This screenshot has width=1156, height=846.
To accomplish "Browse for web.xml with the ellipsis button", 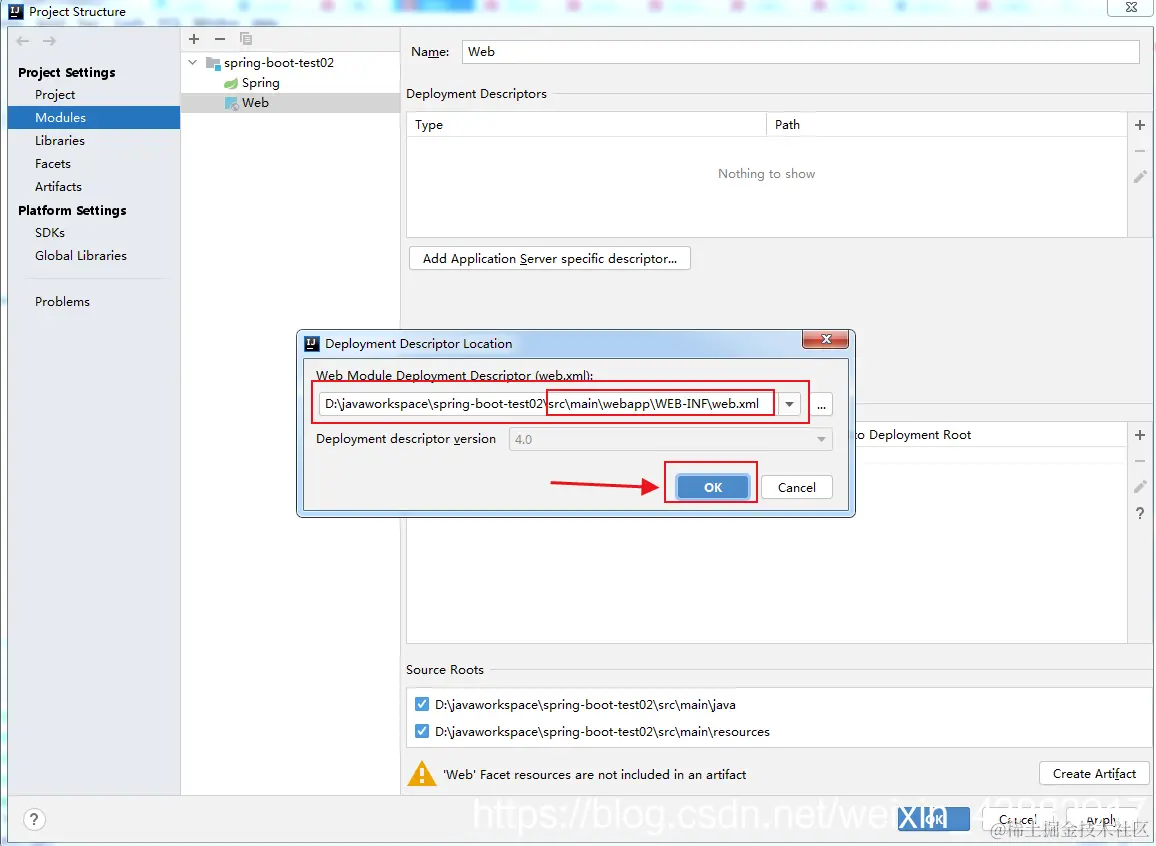I will [x=821, y=405].
